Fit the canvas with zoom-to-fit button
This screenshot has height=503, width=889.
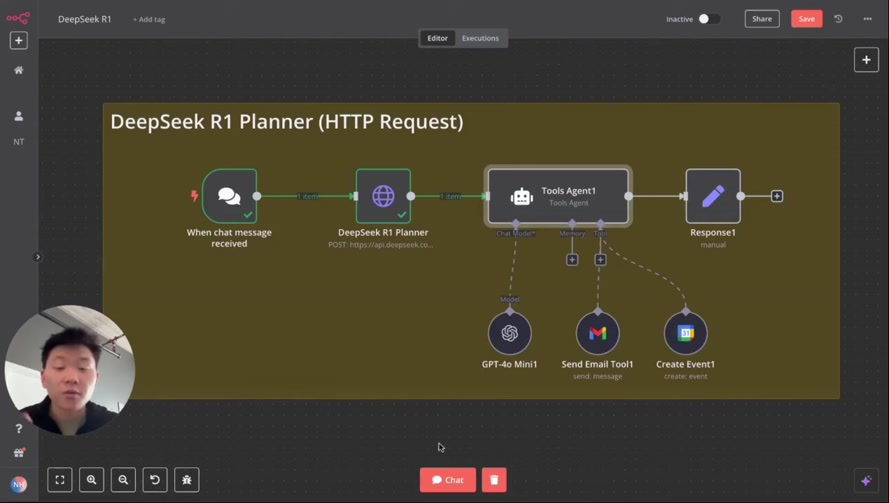click(60, 480)
